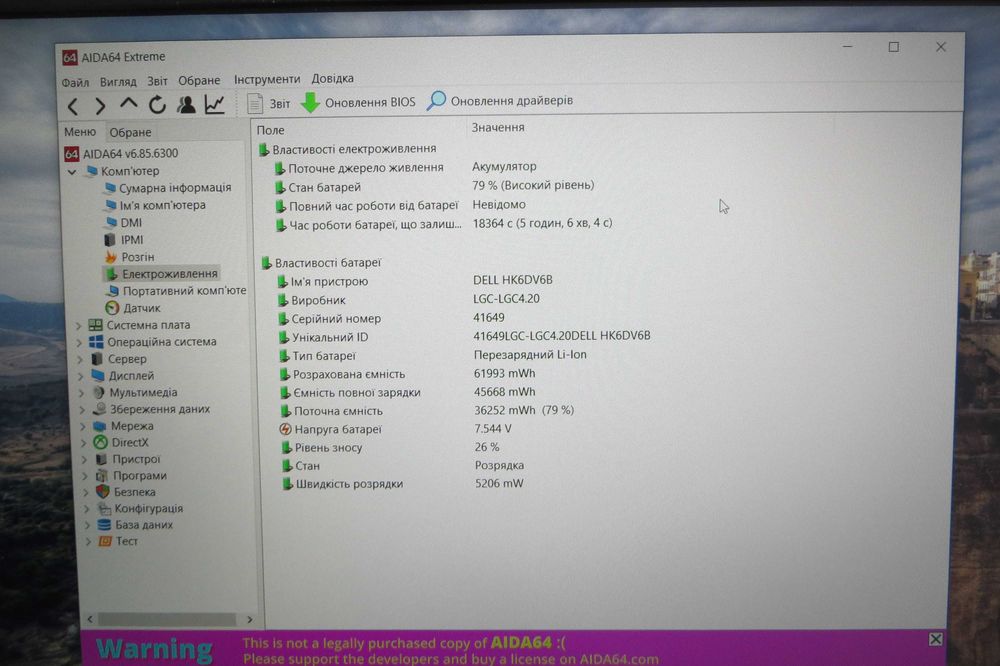Click the База даних database icon
The height and width of the screenshot is (666, 1000).
click(x=104, y=525)
